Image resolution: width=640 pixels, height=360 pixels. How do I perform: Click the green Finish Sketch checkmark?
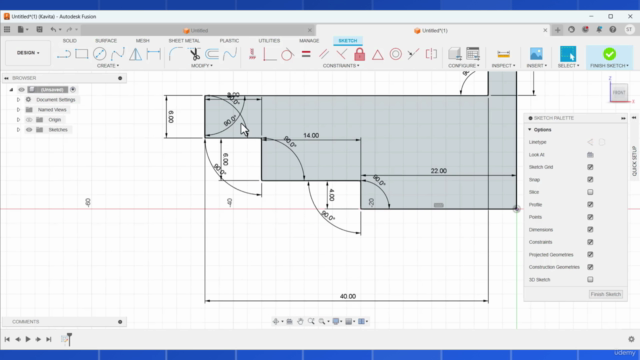[609, 54]
